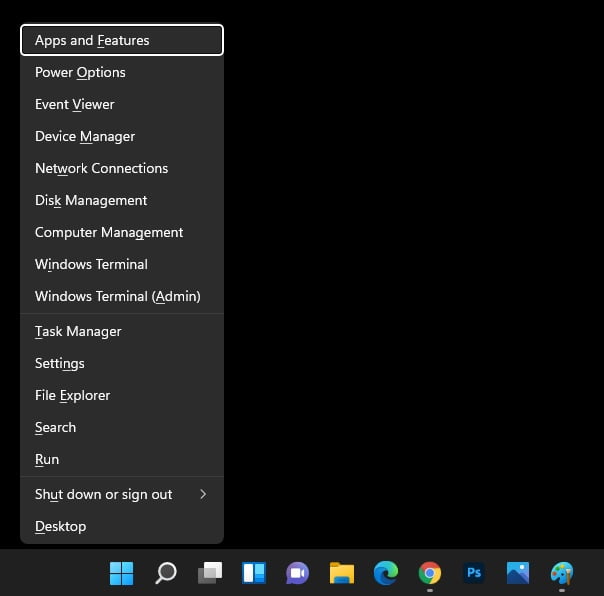Open File Explorer from the taskbar
This screenshot has height=596, width=604.
(x=342, y=573)
